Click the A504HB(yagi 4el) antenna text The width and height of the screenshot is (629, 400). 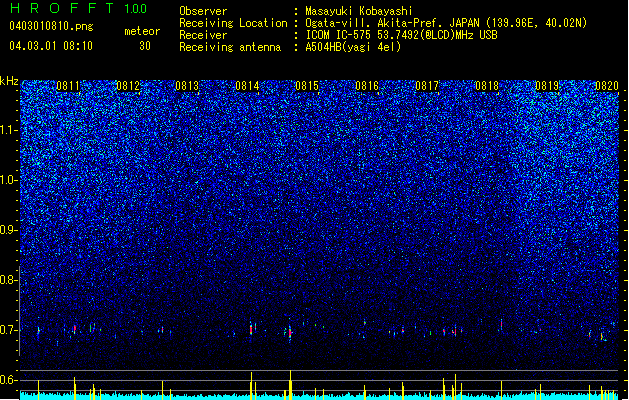[x=353, y=47]
